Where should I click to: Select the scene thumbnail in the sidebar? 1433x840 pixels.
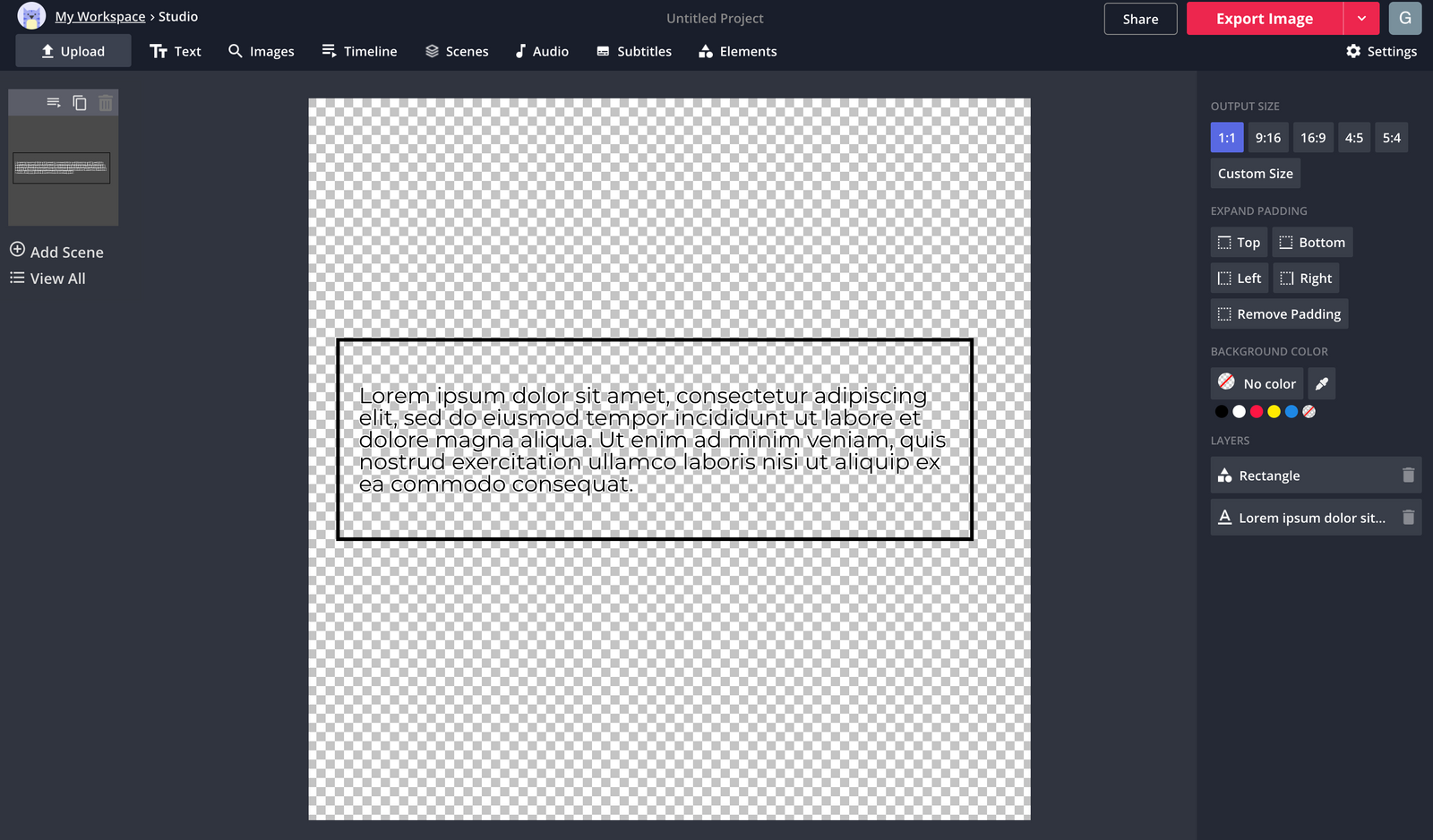tap(62, 167)
